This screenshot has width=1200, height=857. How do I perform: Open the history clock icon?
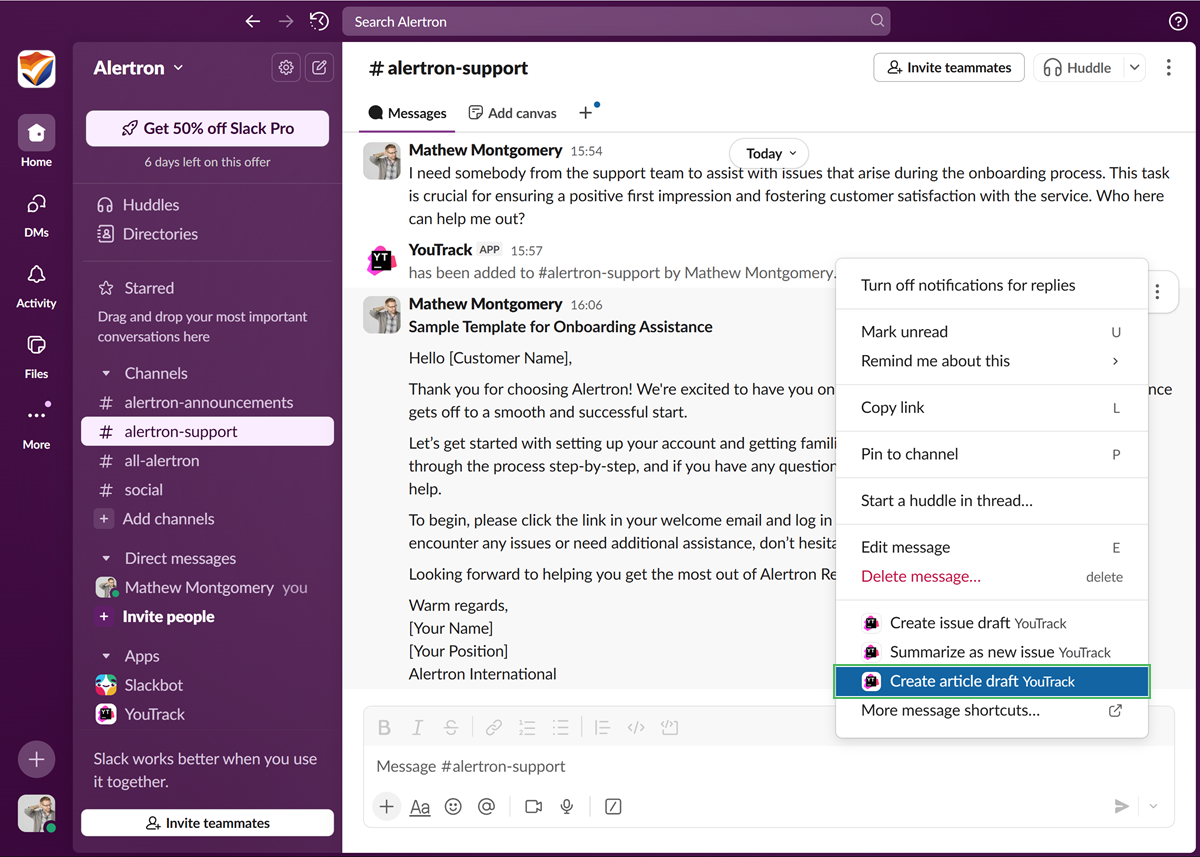[319, 21]
